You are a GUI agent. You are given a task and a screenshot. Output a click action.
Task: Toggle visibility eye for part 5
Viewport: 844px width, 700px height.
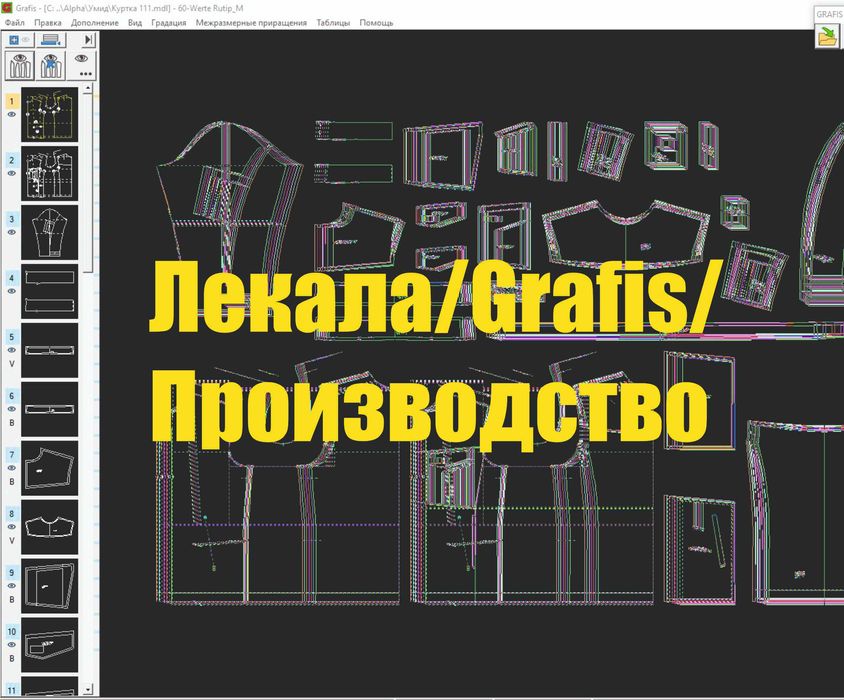point(12,350)
